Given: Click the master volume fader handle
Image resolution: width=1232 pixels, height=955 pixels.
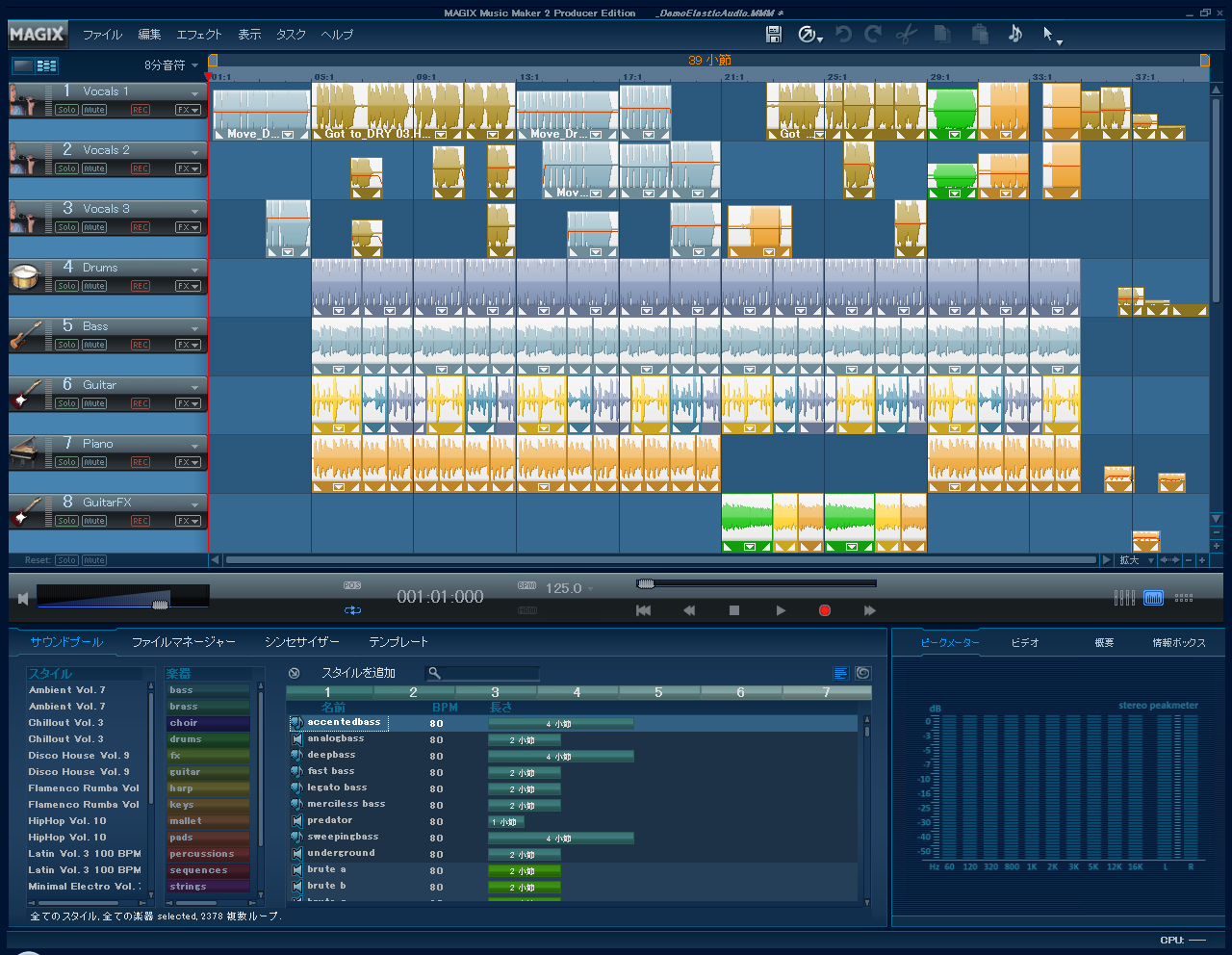Looking at the screenshot, I should pos(161,604).
